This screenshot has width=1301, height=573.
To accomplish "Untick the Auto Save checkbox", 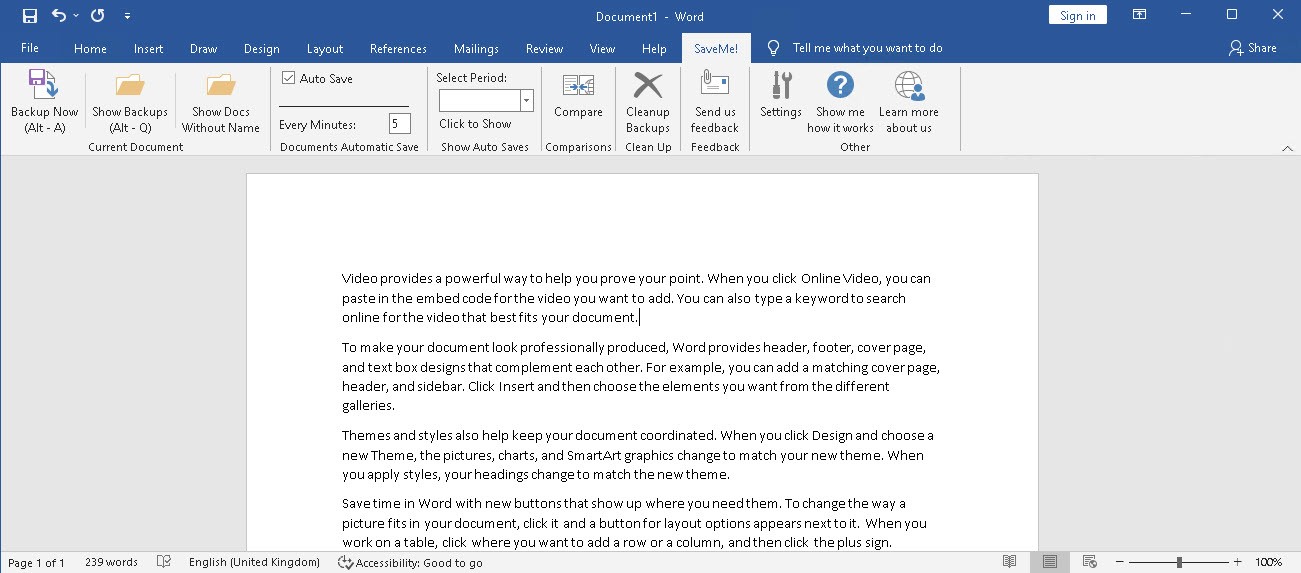I will 289,78.
